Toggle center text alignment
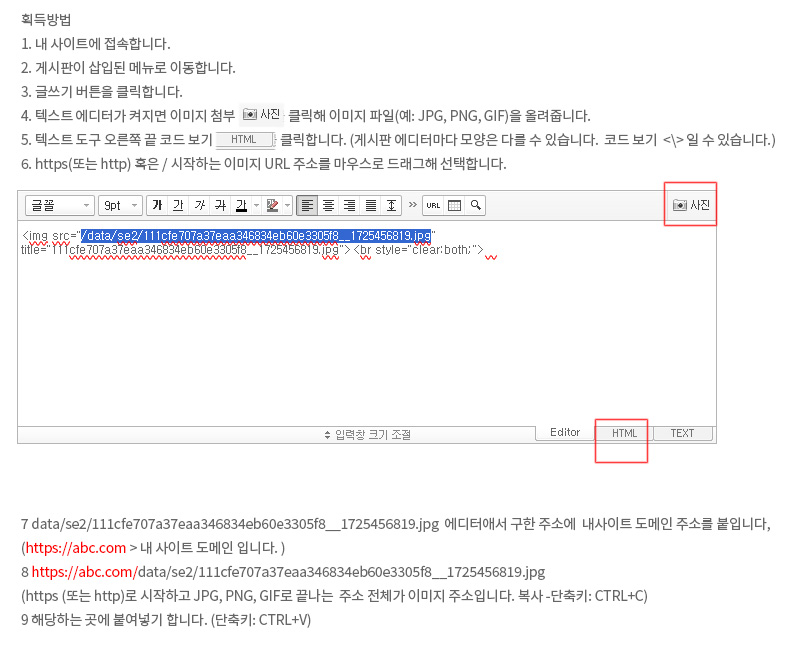Viewport: 800px width, 659px height. pos(328,205)
